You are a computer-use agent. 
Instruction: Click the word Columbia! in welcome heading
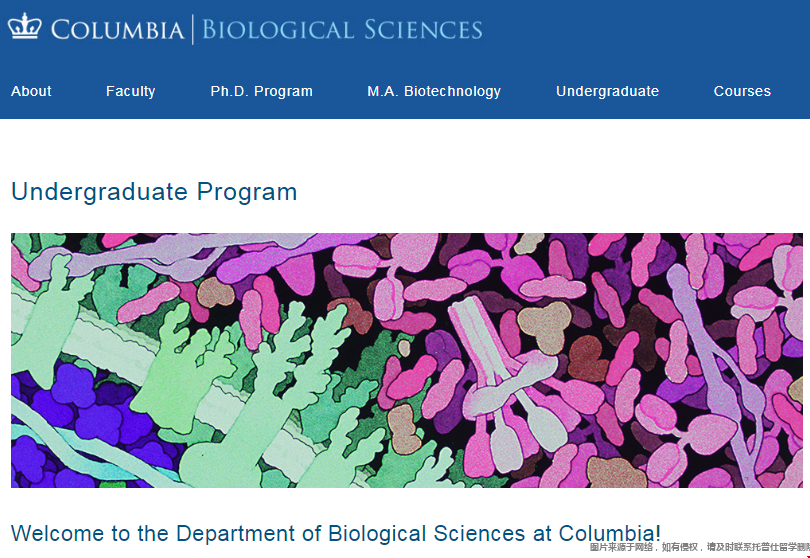[610, 533]
